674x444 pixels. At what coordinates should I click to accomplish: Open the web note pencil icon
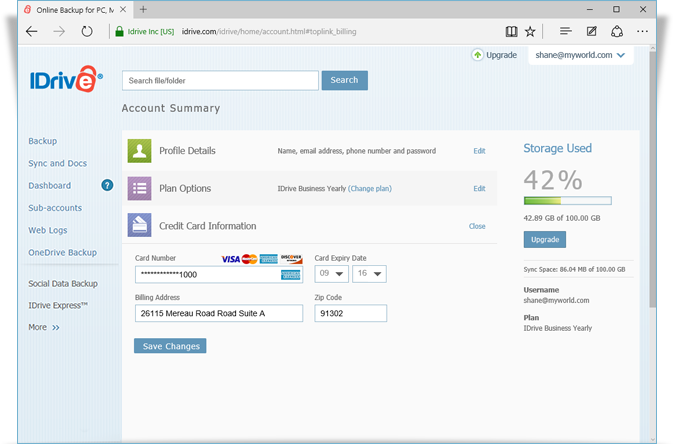pyautogui.click(x=591, y=31)
